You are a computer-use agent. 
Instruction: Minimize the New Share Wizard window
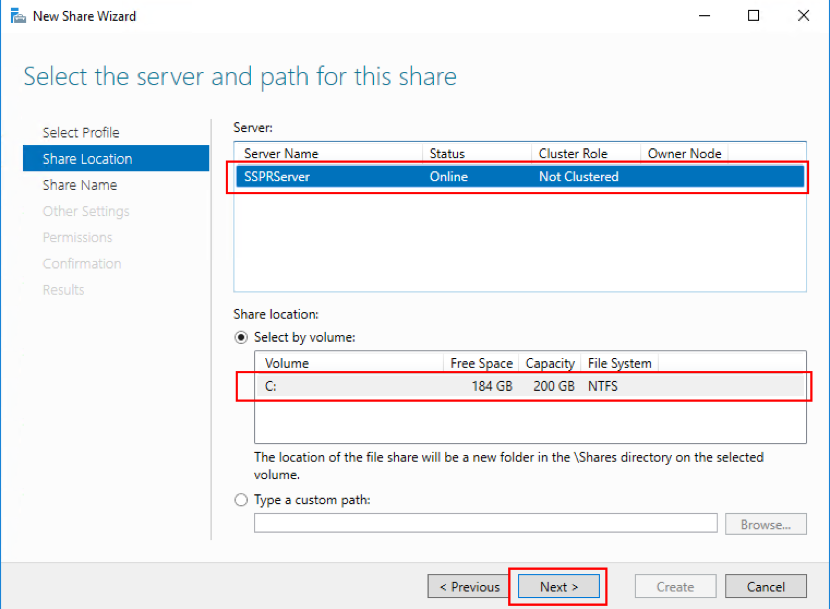coord(704,16)
